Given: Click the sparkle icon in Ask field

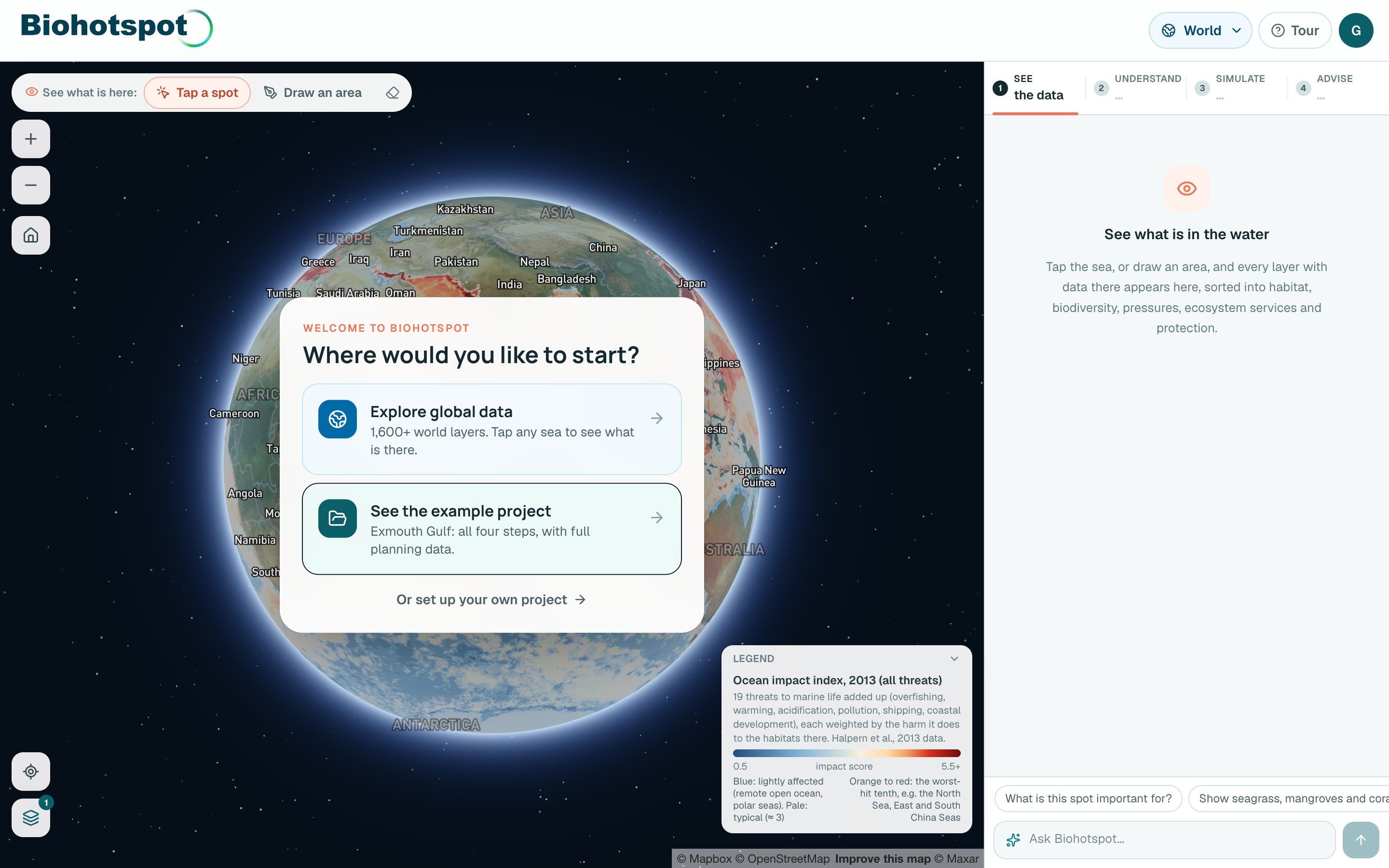Looking at the screenshot, I should 1013,839.
